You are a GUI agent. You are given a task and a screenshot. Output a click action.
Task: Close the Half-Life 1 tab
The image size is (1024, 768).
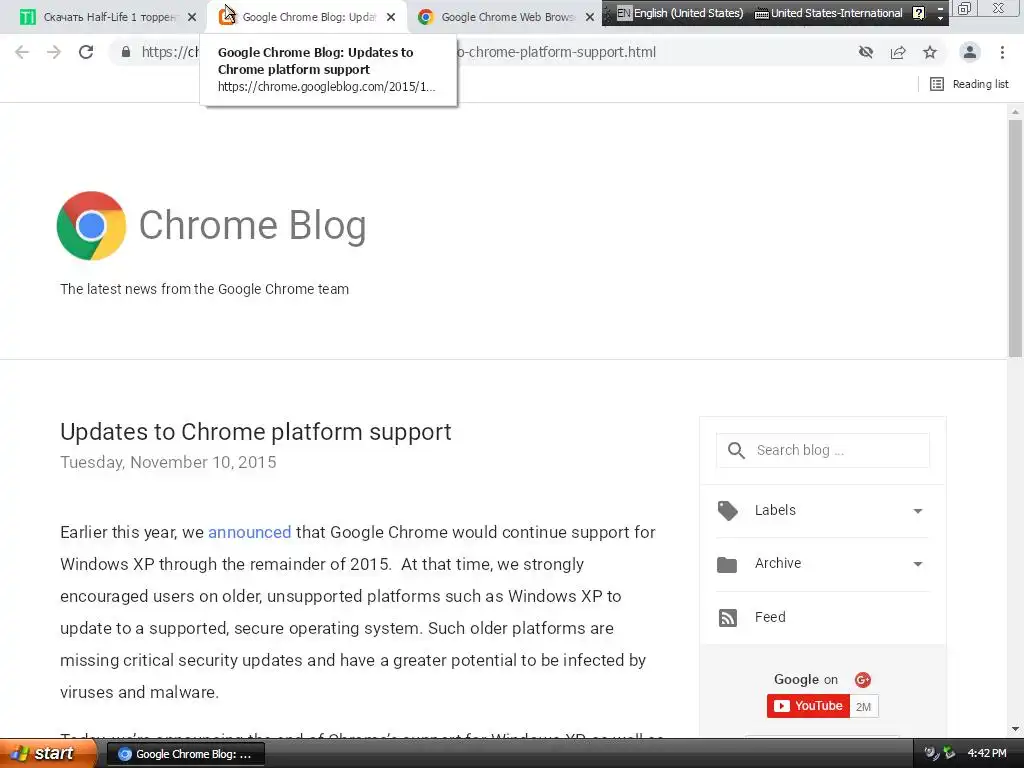192,17
